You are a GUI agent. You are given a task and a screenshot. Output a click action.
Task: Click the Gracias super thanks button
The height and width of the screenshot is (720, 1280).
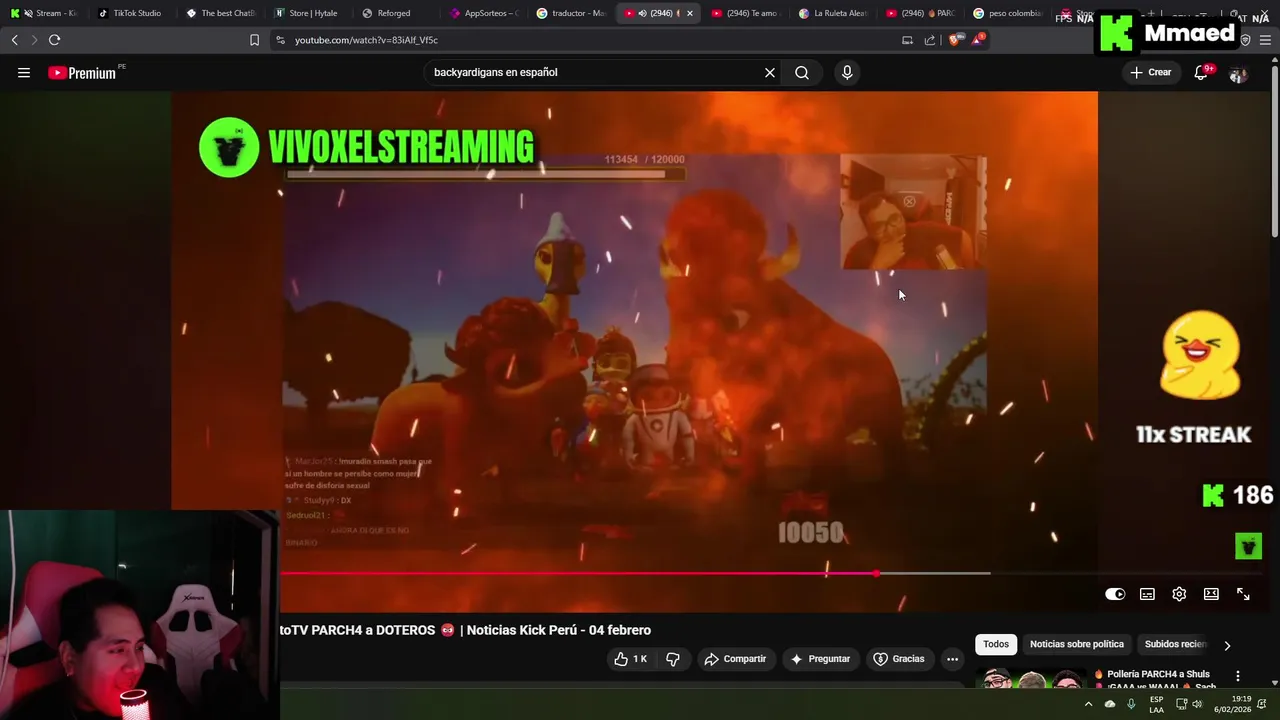coord(899,659)
